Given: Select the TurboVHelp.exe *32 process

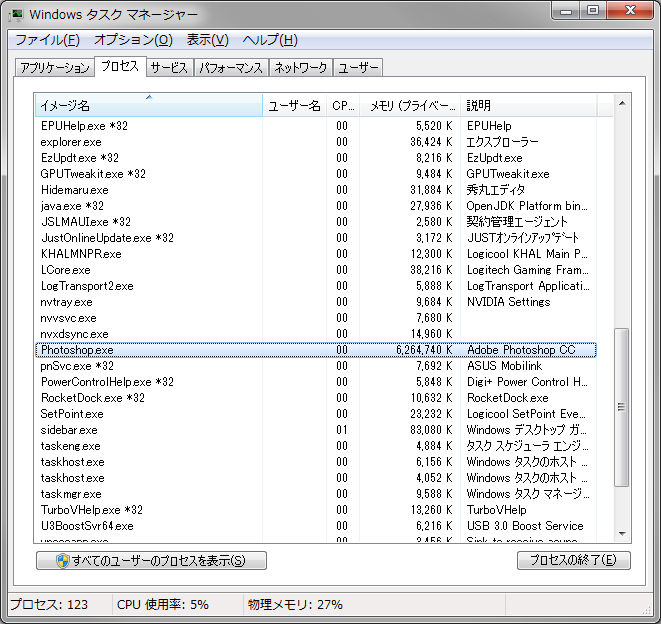Looking at the screenshot, I should [x=316, y=510].
